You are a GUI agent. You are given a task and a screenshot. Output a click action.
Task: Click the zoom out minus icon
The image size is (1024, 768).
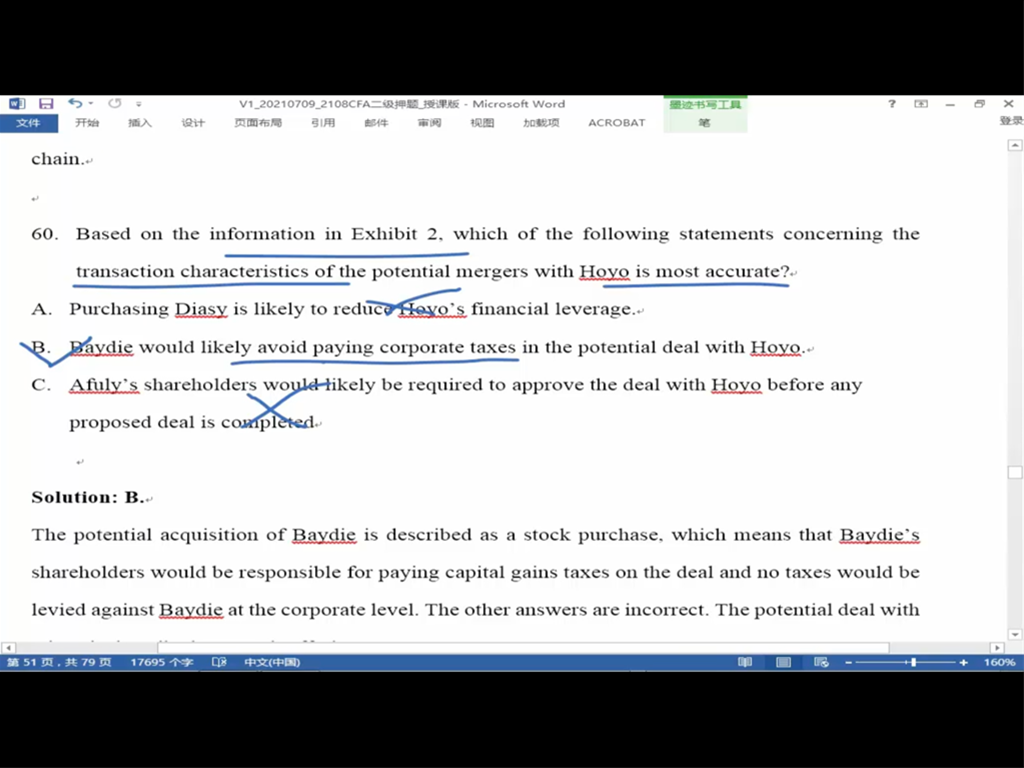(x=848, y=662)
